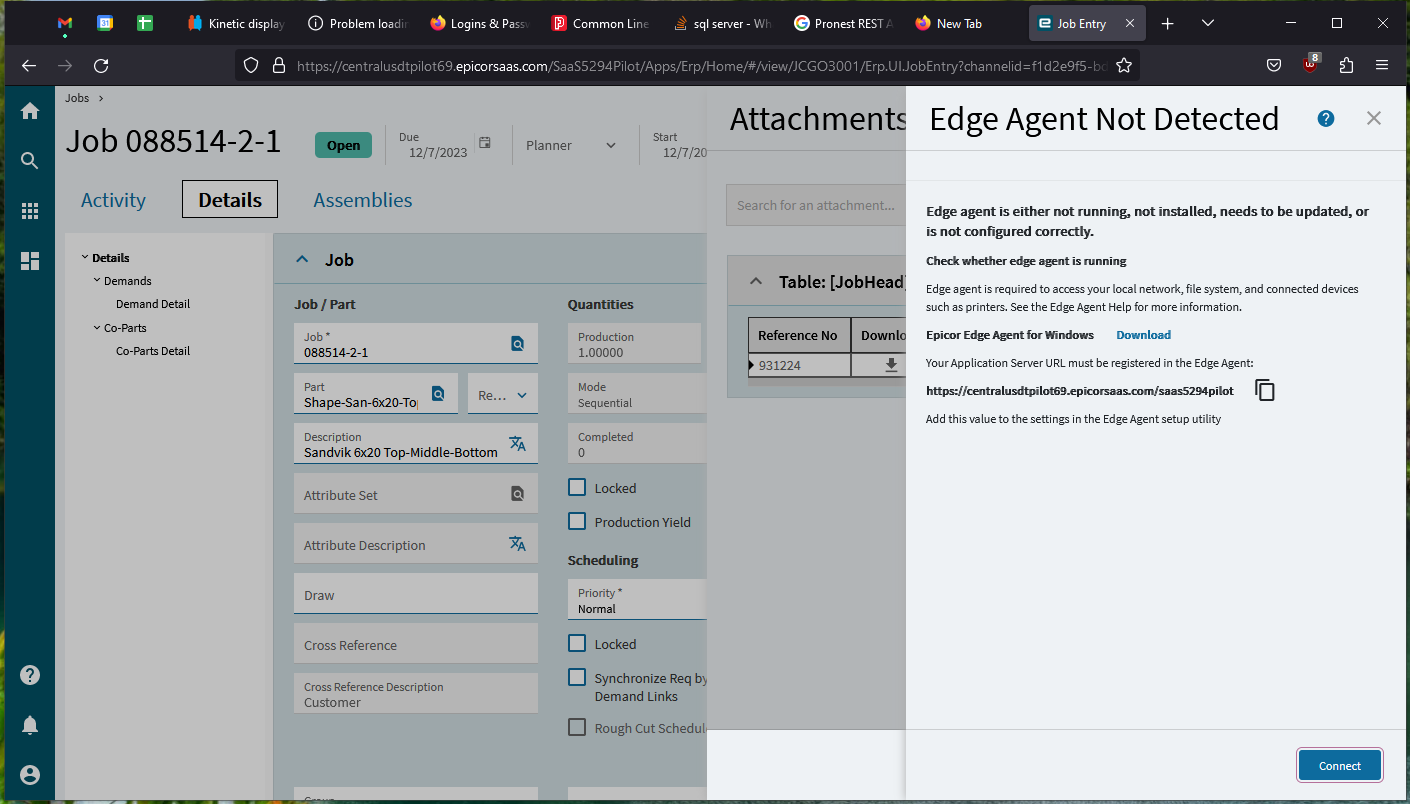
Task: Open the search icon in the Kinetic sidebar
Action: (x=30, y=161)
